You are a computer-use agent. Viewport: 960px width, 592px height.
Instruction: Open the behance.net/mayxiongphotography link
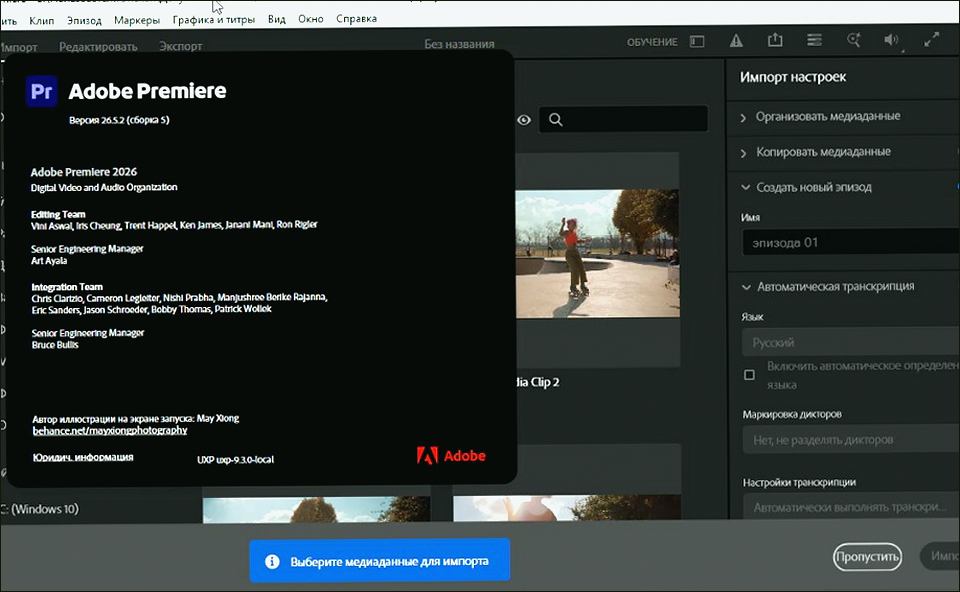pos(110,430)
